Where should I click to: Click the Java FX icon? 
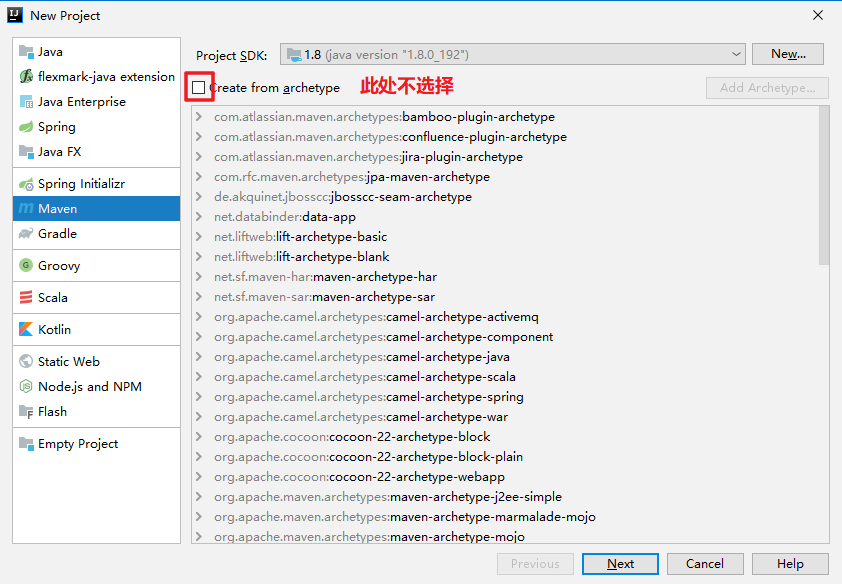[x=26, y=151]
